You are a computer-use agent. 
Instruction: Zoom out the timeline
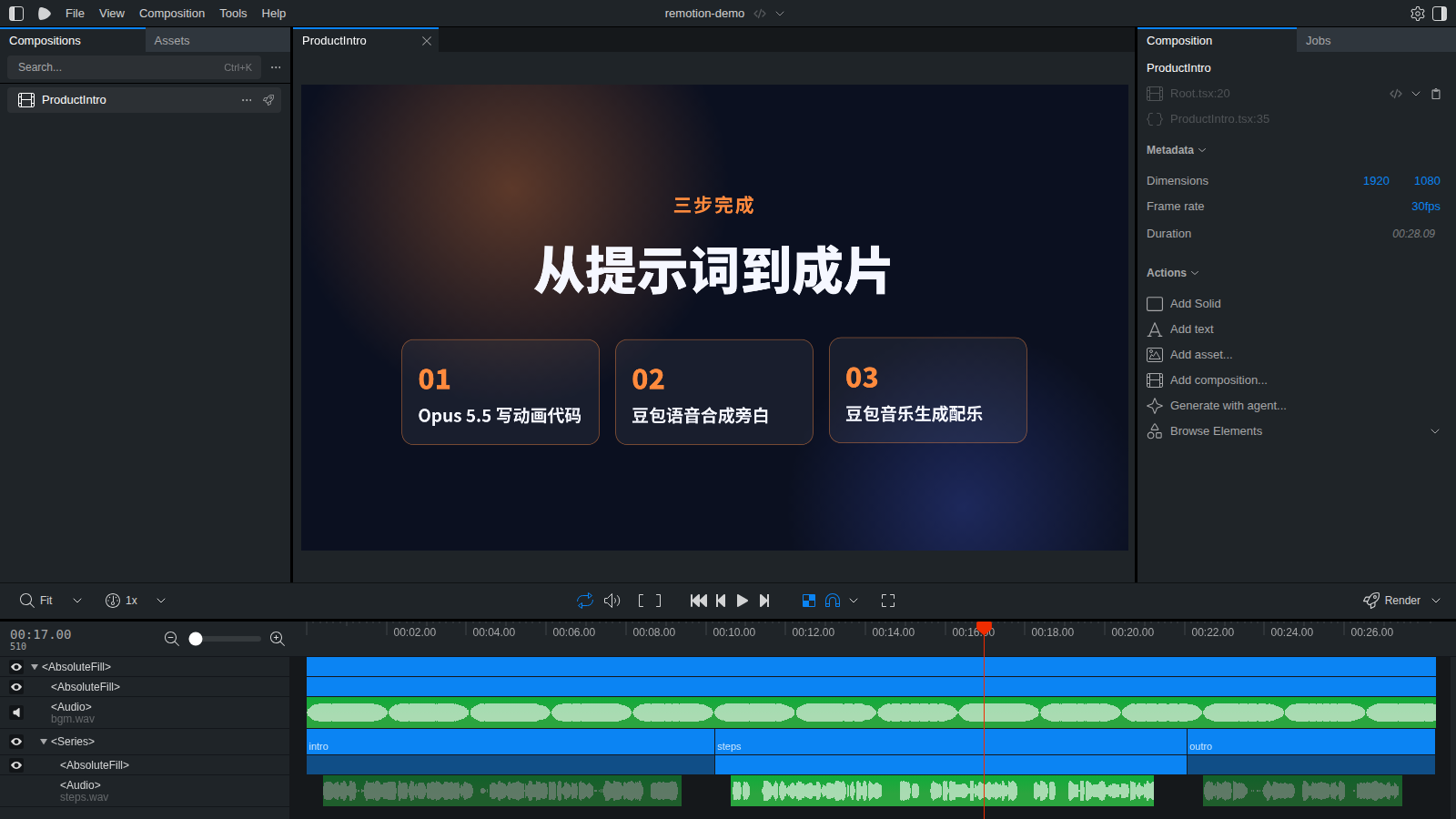(171, 639)
